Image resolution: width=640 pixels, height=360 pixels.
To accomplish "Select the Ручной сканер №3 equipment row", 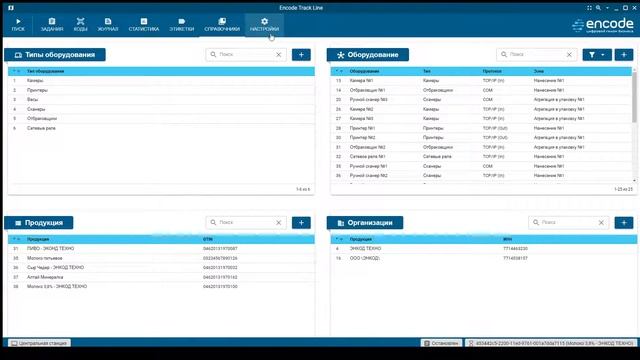I will 481,100.
